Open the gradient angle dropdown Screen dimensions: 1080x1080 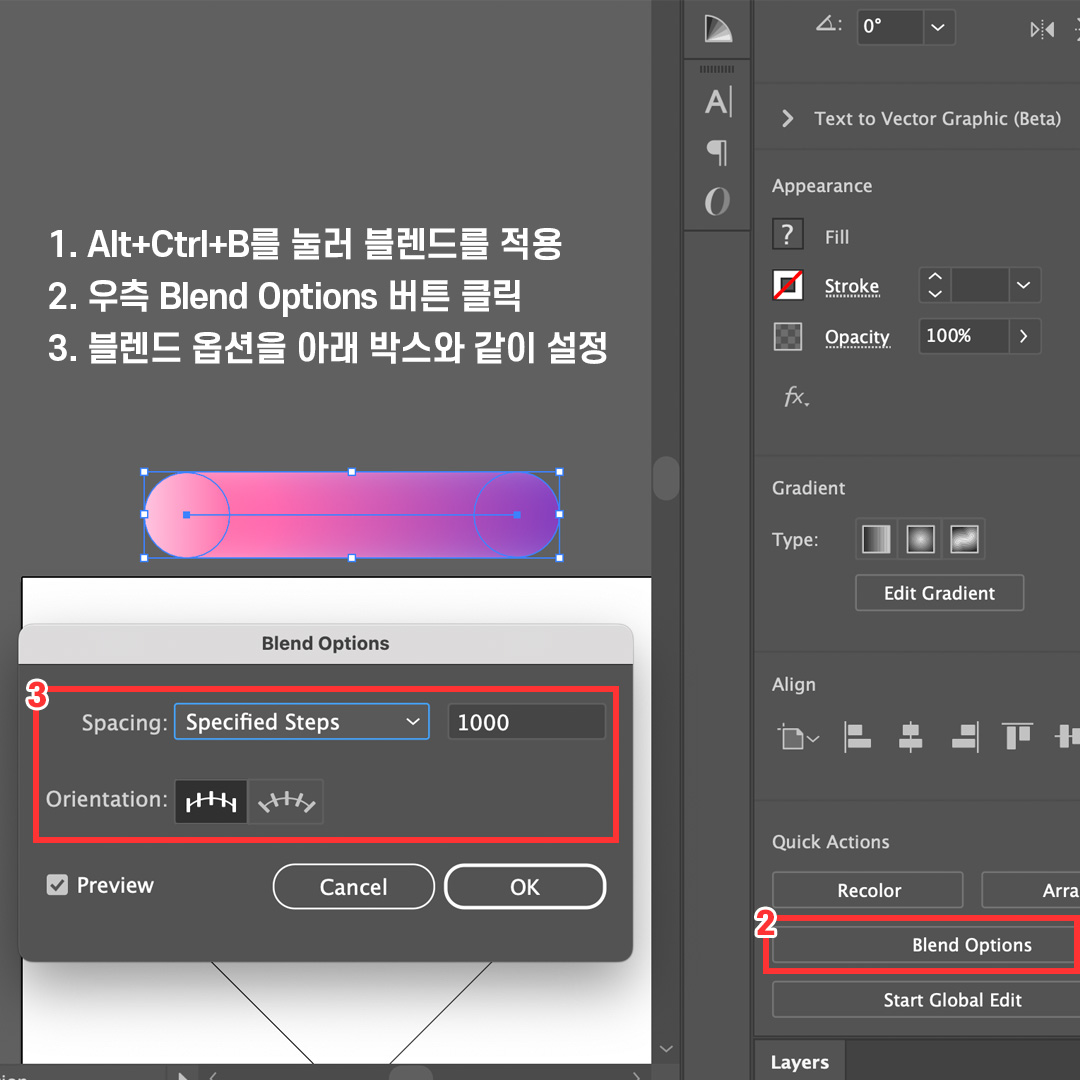[x=938, y=27]
